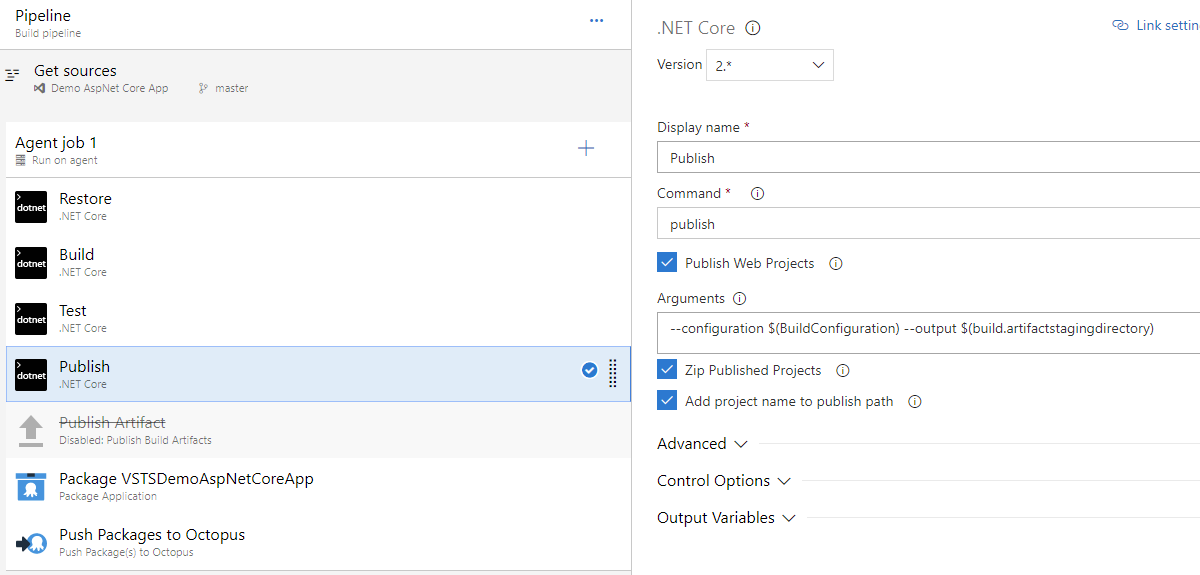The height and width of the screenshot is (575, 1200).
Task: Select the Test task
Action: (x=318, y=319)
